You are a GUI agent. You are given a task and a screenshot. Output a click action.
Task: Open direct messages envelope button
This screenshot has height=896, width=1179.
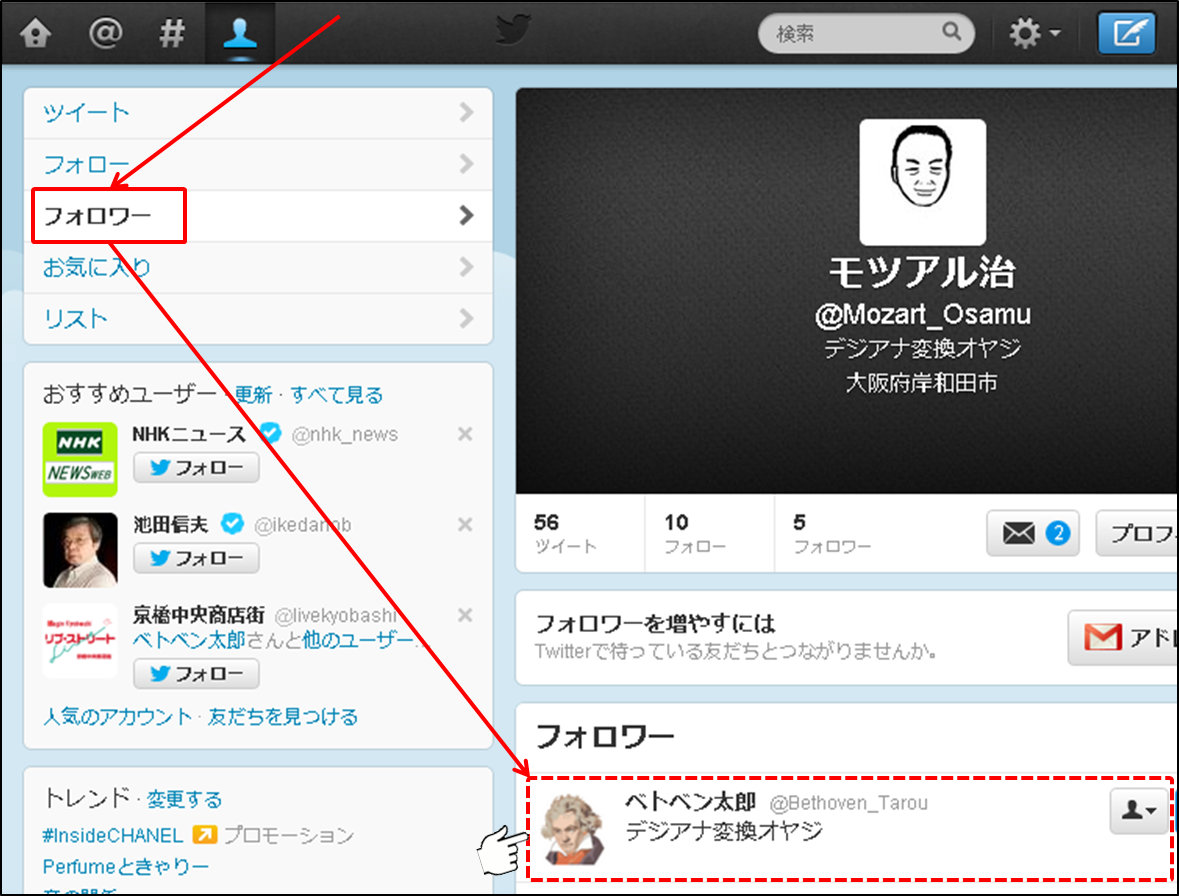pyautogui.click(x=1034, y=534)
